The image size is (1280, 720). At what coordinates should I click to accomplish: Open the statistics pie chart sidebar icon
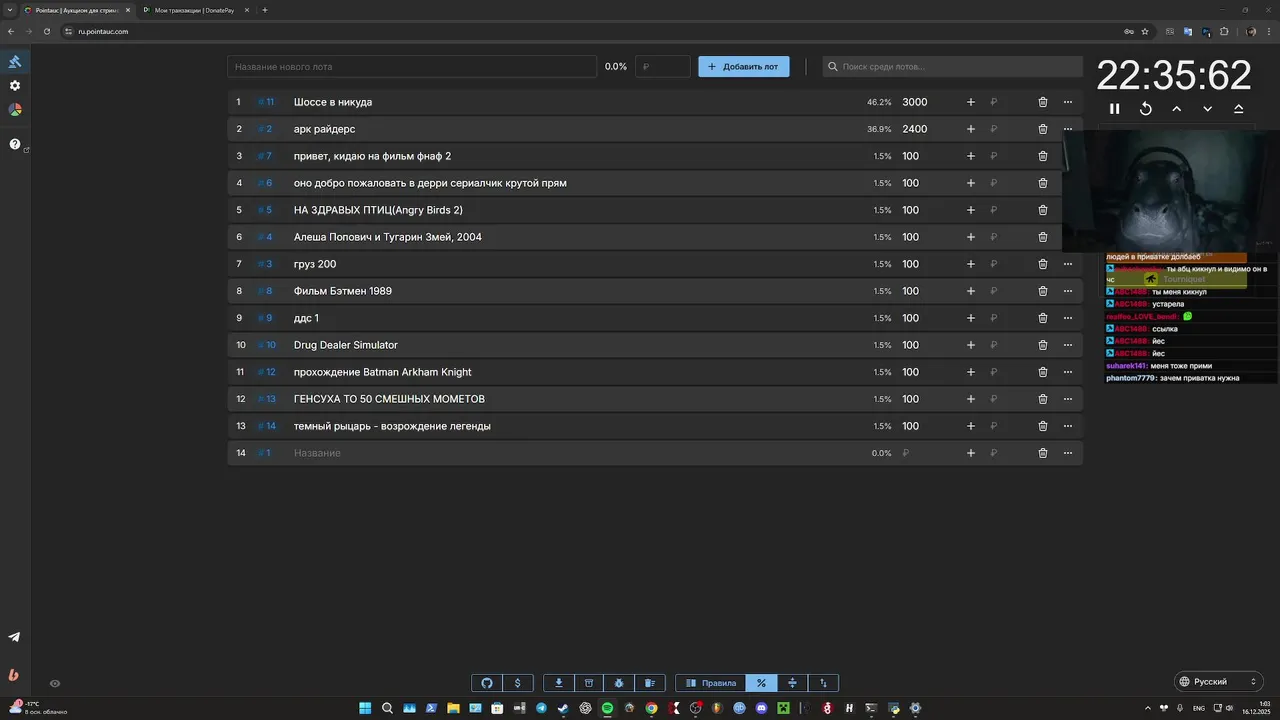[x=15, y=110]
